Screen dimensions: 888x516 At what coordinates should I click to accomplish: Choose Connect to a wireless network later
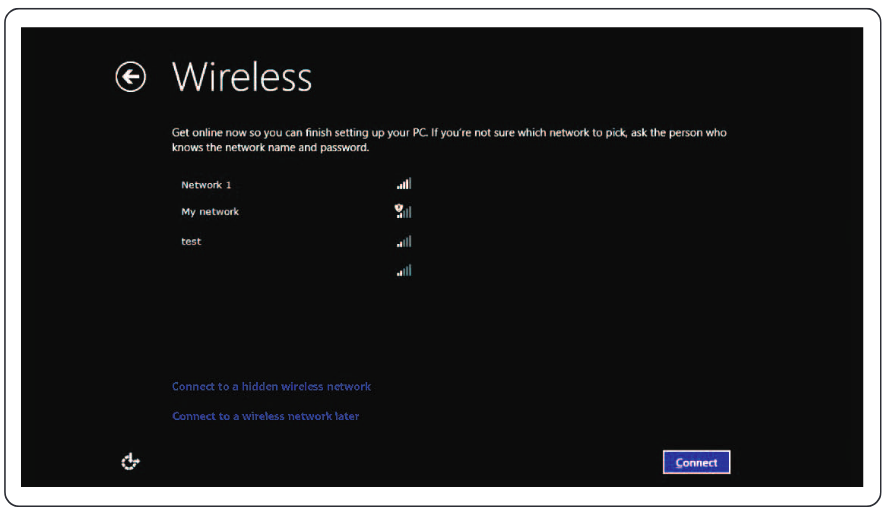(x=265, y=416)
